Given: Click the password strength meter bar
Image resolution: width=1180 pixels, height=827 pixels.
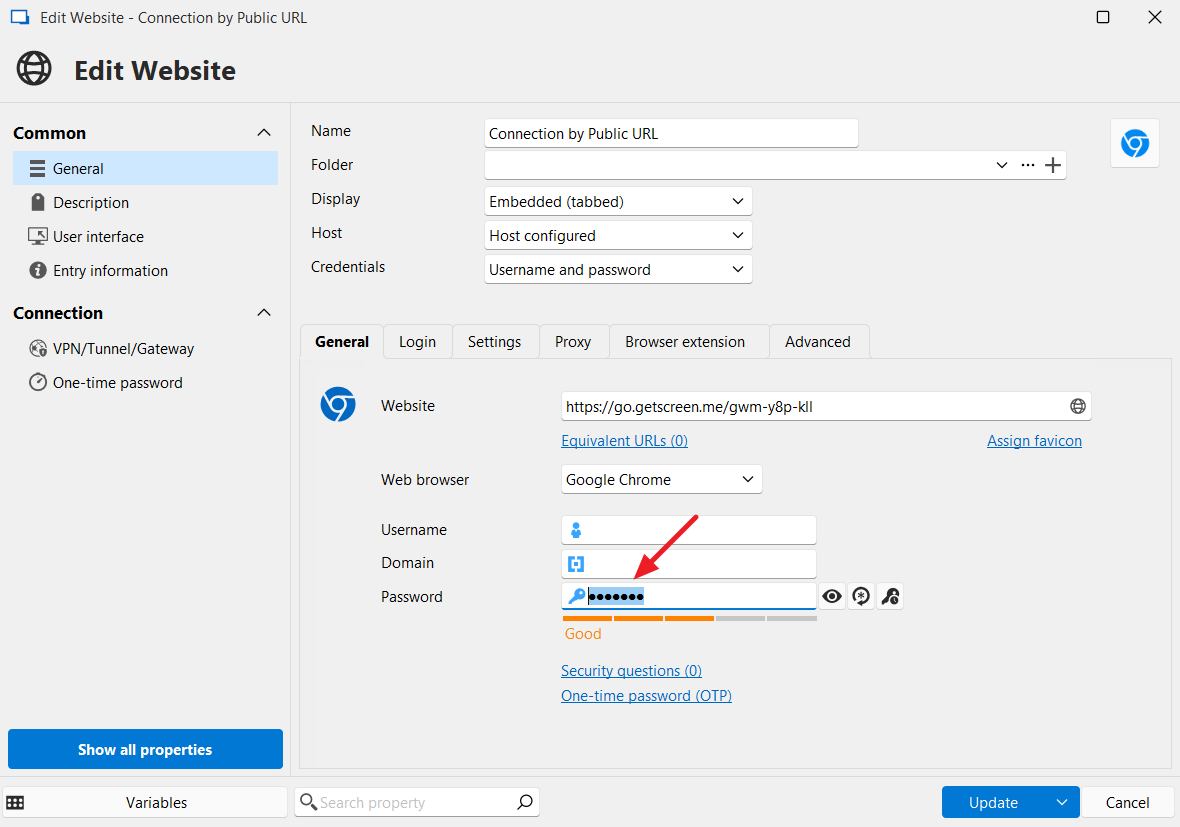Looking at the screenshot, I should pos(689,619).
